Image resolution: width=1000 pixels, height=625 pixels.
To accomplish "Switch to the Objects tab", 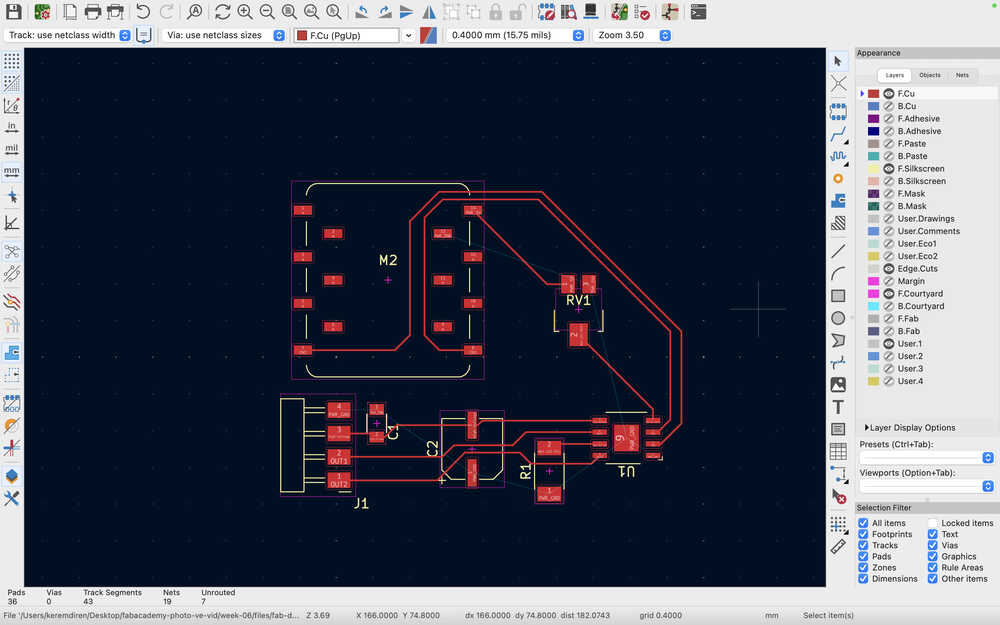I will (x=929, y=75).
